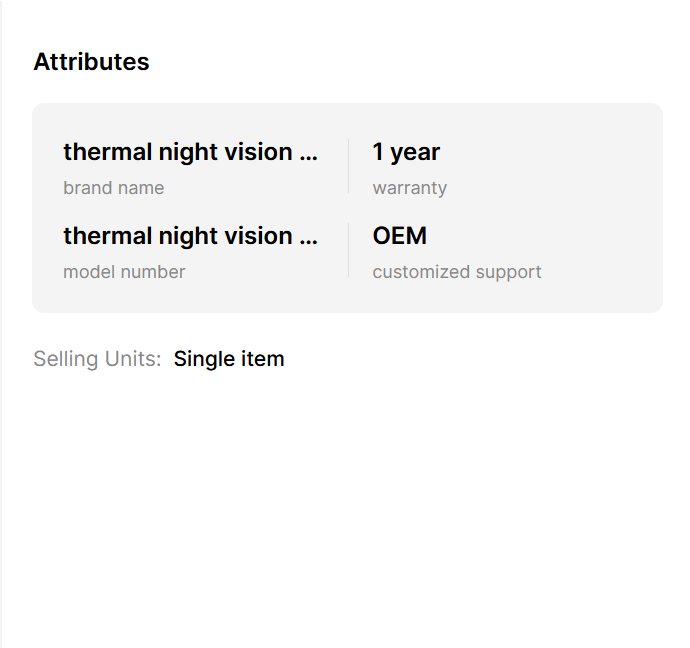Expand the ellipsis on the model number value
This screenshot has height=648, width=690.
(x=309, y=238)
